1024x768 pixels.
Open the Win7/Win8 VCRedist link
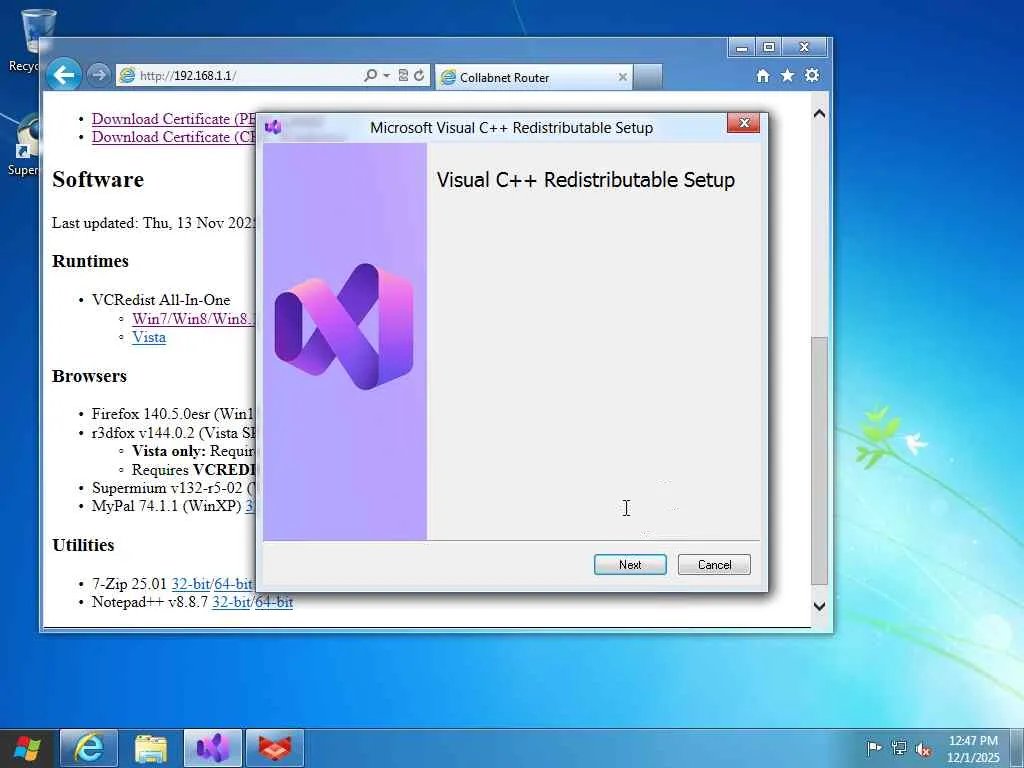[x=194, y=319]
